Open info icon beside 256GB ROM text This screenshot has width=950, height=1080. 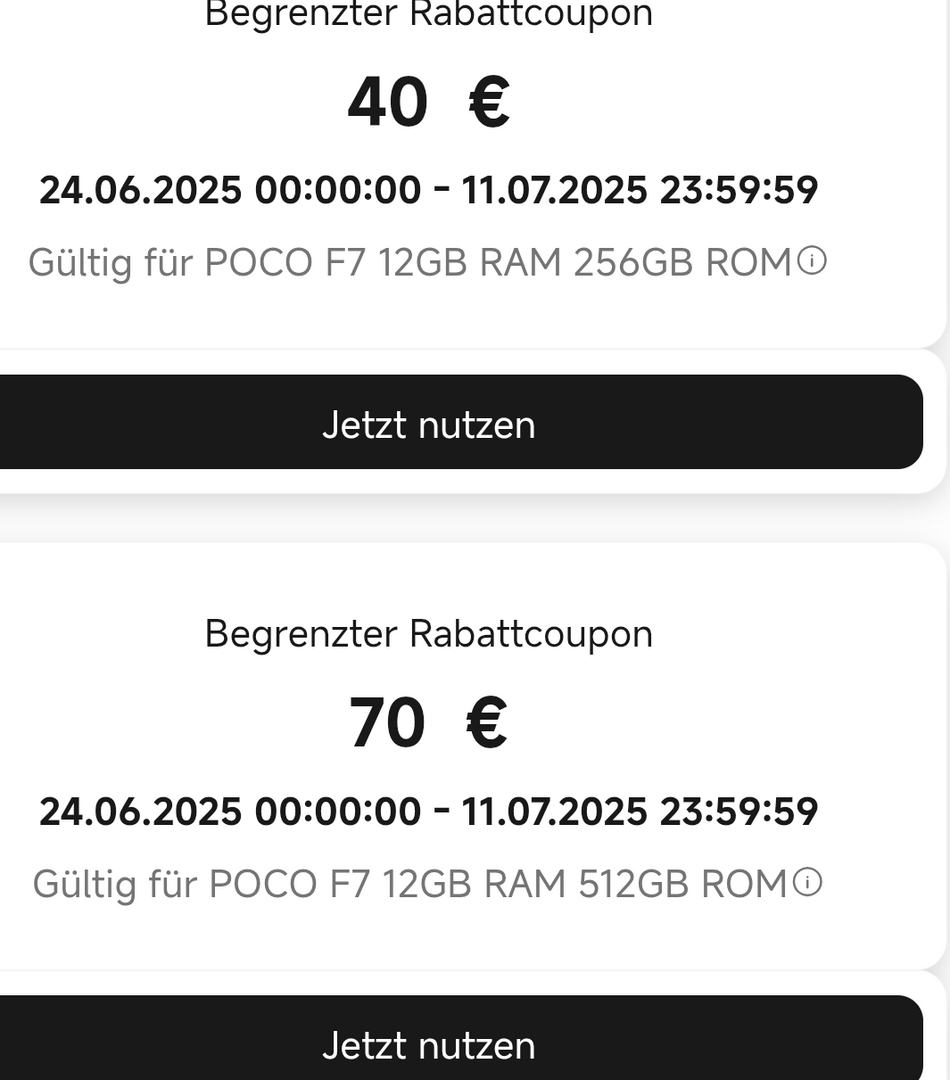click(812, 262)
